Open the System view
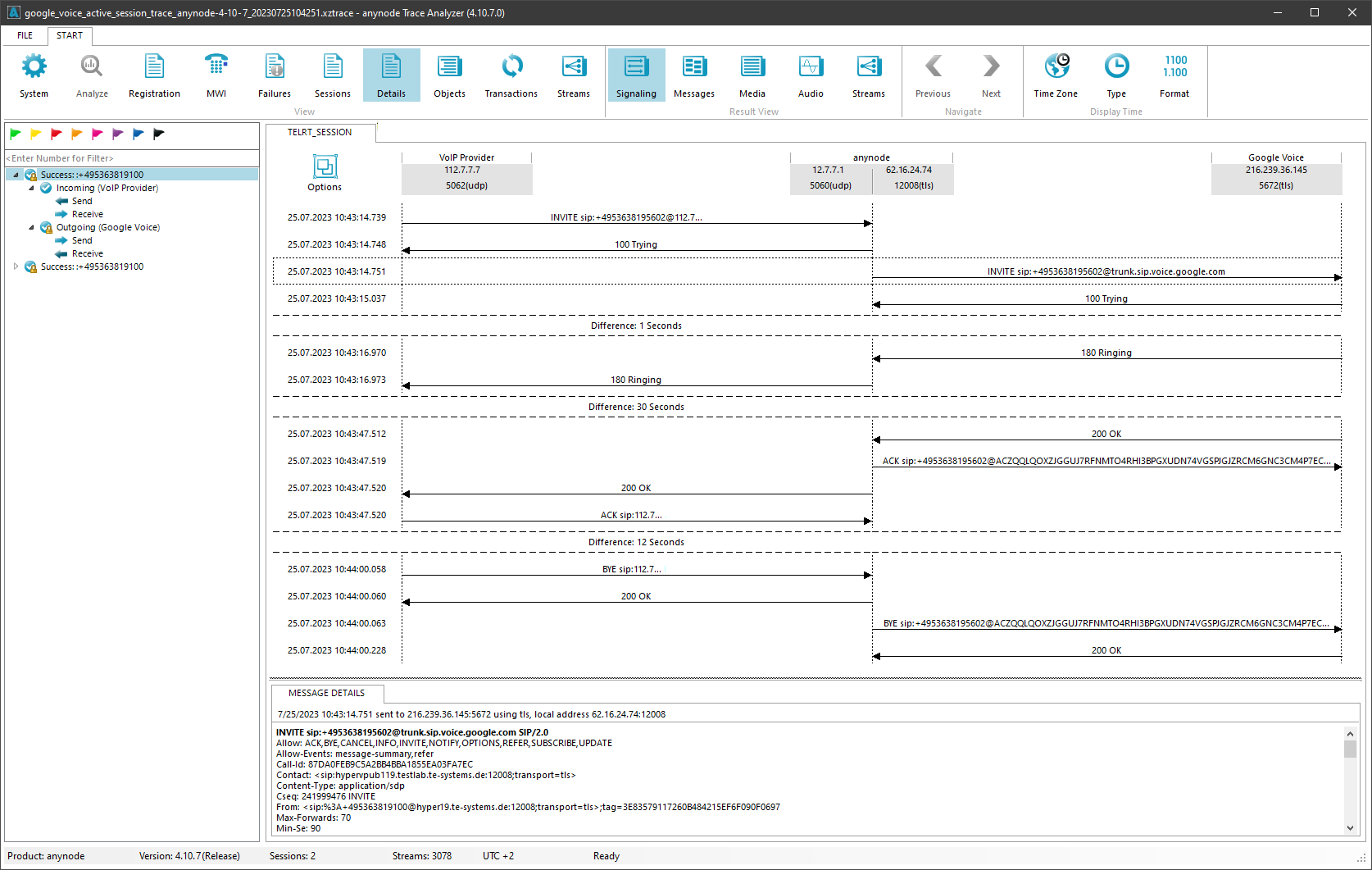The width and height of the screenshot is (1372, 870). click(x=34, y=75)
